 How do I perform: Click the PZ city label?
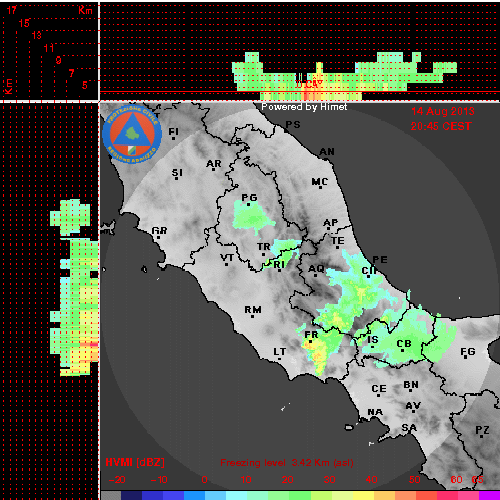pos(482,430)
